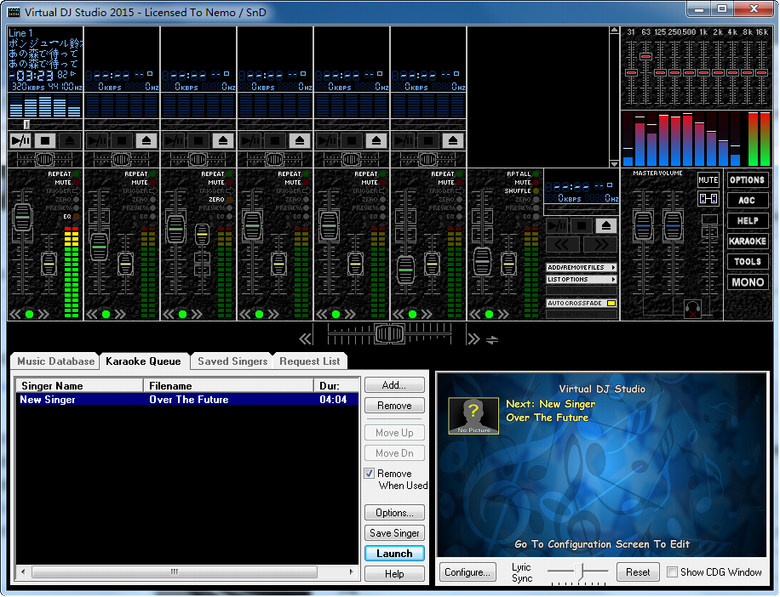Move crossfader right with the double-right arrow
780x597 pixels.
[473, 339]
